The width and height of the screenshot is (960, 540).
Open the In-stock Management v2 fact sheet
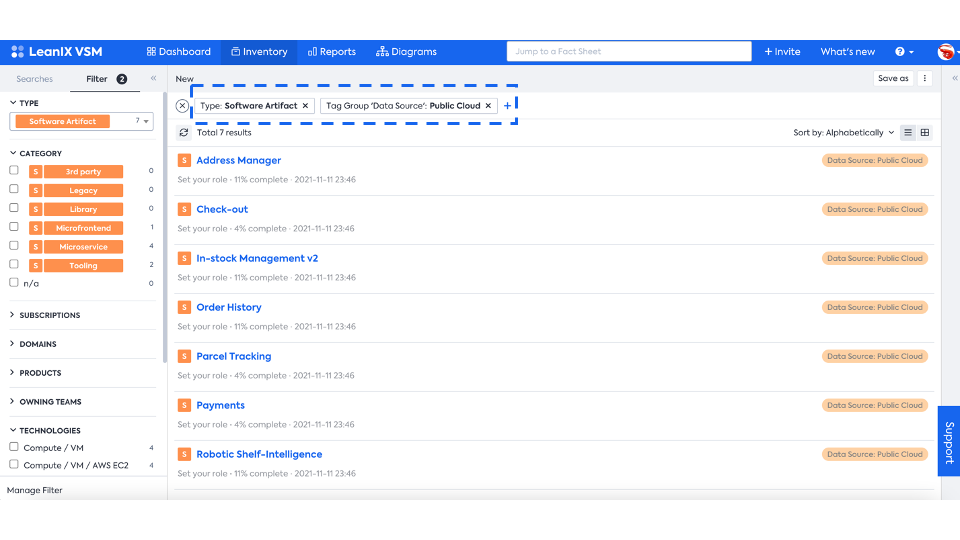[257, 258]
